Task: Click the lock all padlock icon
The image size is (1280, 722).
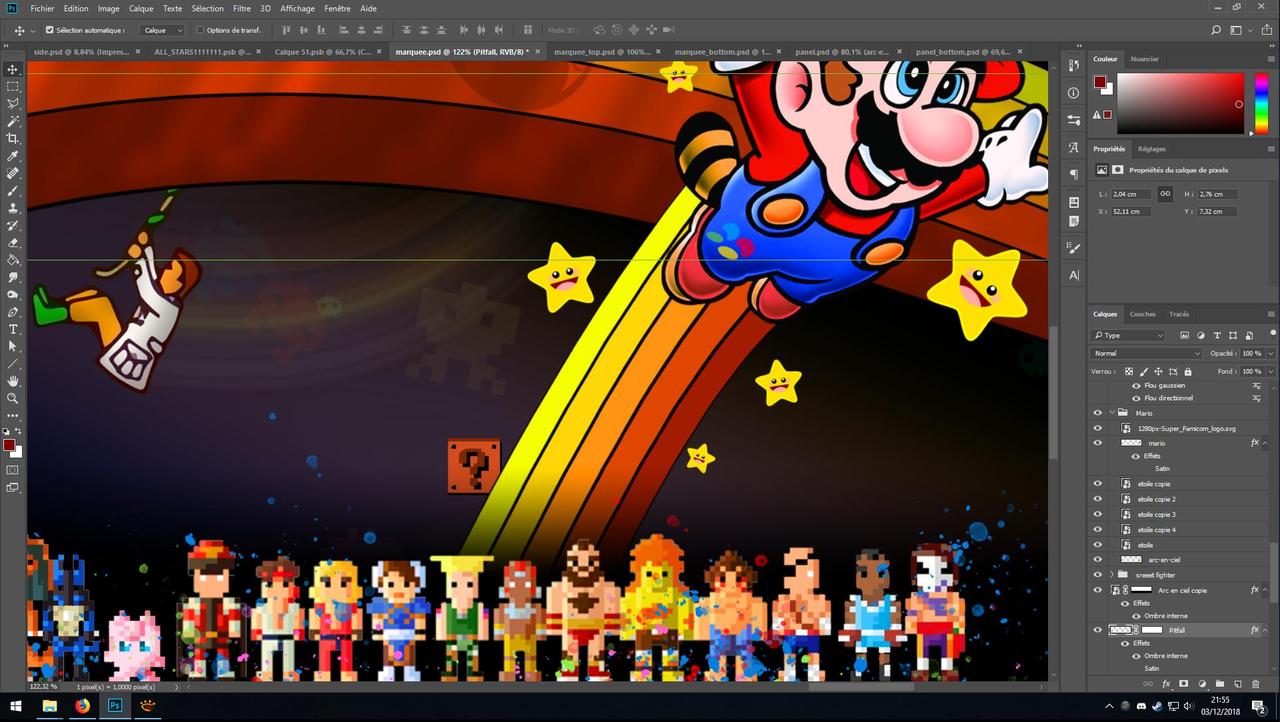Action: (x=1187, y=371)
